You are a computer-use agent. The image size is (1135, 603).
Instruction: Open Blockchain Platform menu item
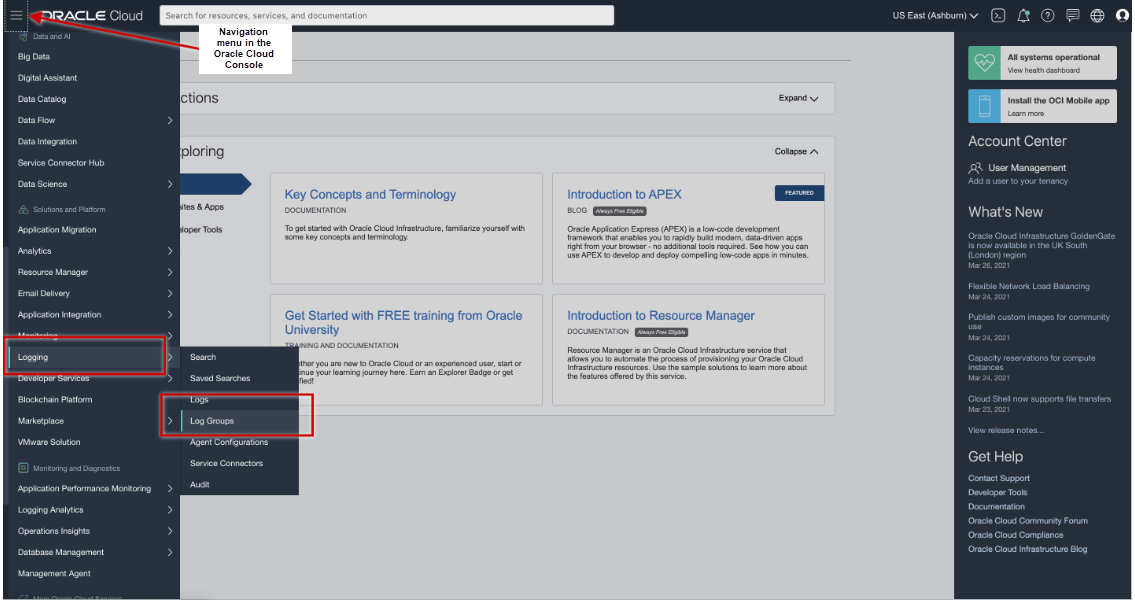[55, 400]
